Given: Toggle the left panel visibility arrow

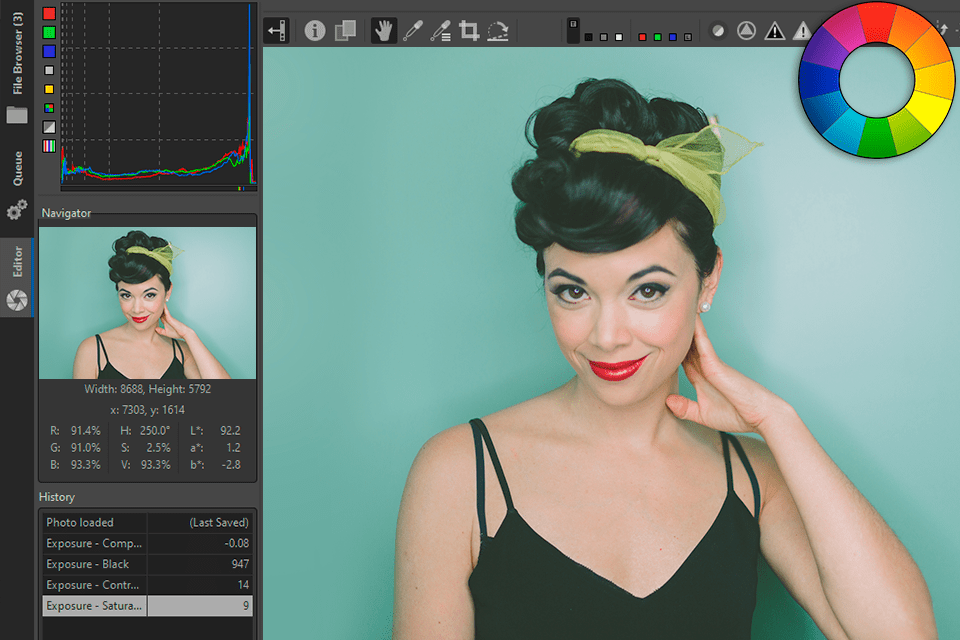Looking at the screenshot, I should click(x=276, y=32).
